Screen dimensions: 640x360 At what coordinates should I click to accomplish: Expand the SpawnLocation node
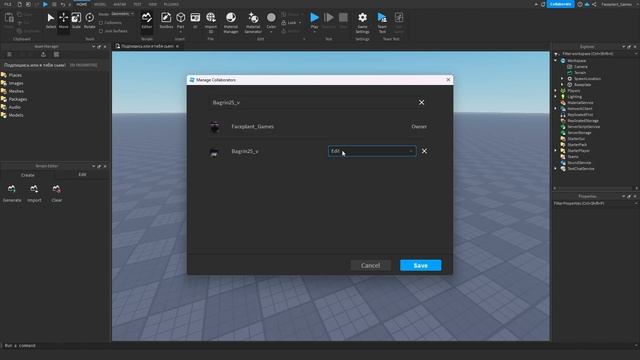(562, 78)
